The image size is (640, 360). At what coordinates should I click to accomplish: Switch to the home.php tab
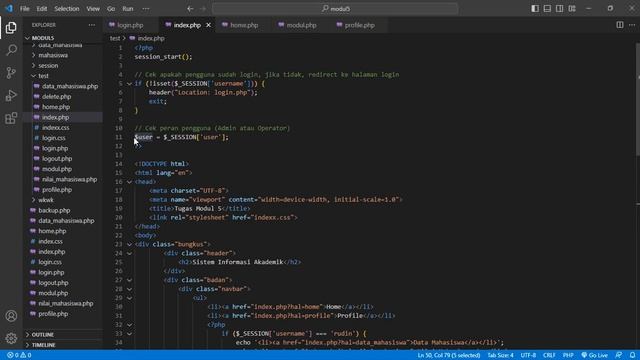244,25
